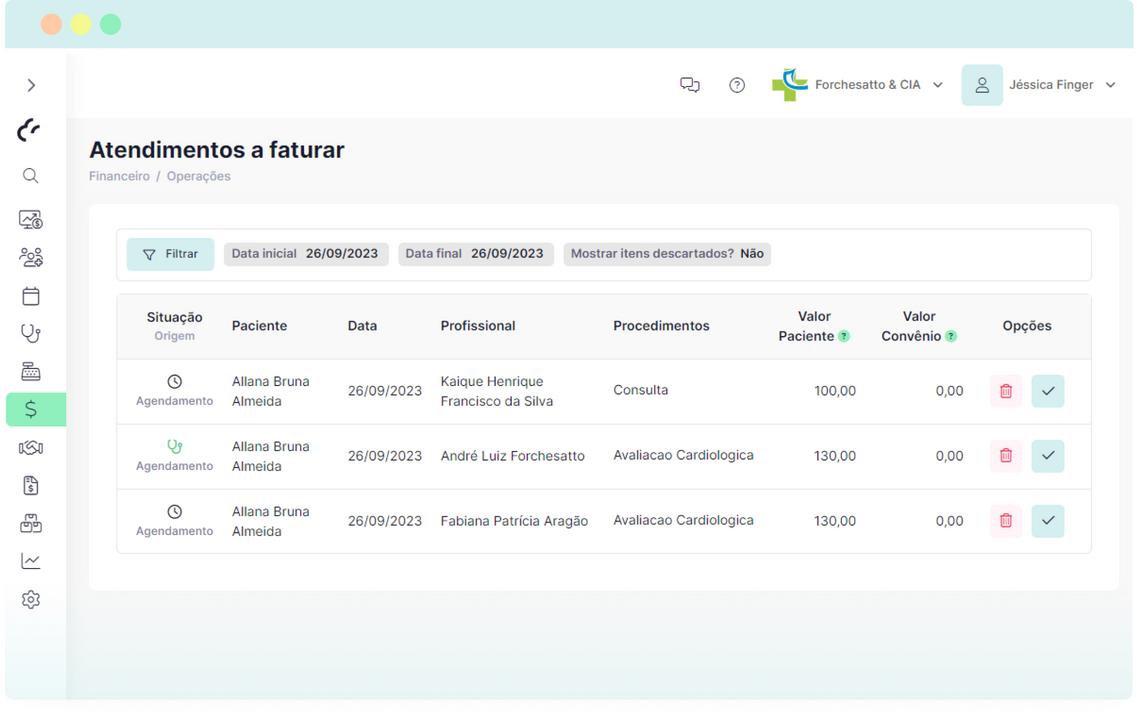Expand the sidebar with the chevron arrow
The image size is (1137, 723).
(31, 85)
